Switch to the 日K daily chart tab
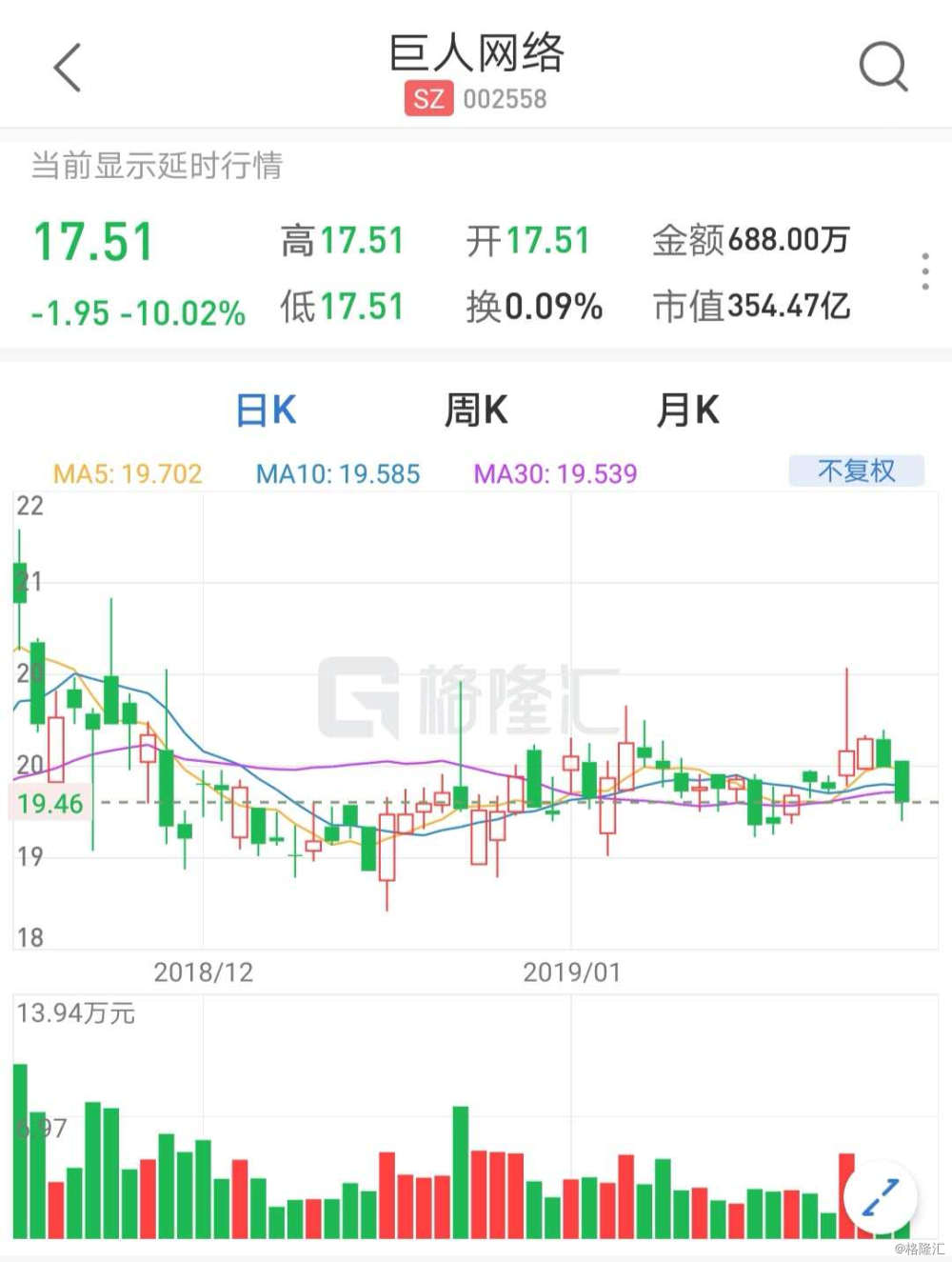Viewport: 952px width, 1262px height. (x=266, y=411)
